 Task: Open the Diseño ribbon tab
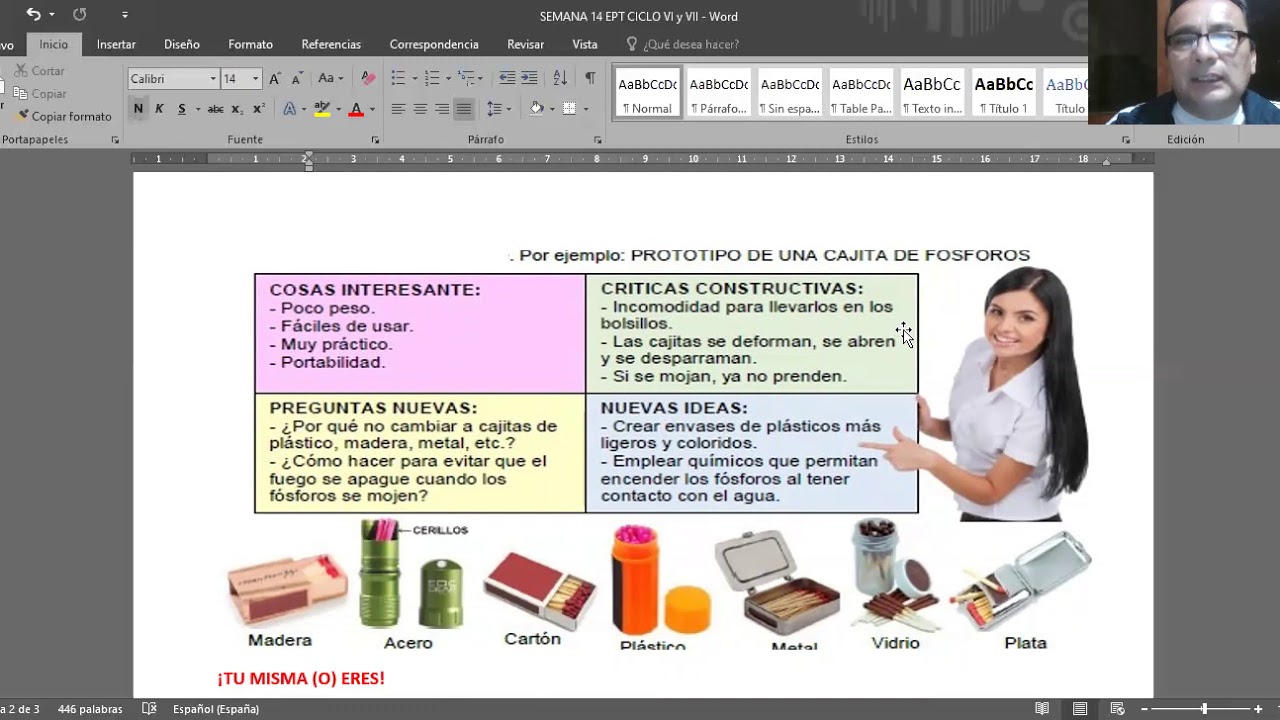click(182, 44)
